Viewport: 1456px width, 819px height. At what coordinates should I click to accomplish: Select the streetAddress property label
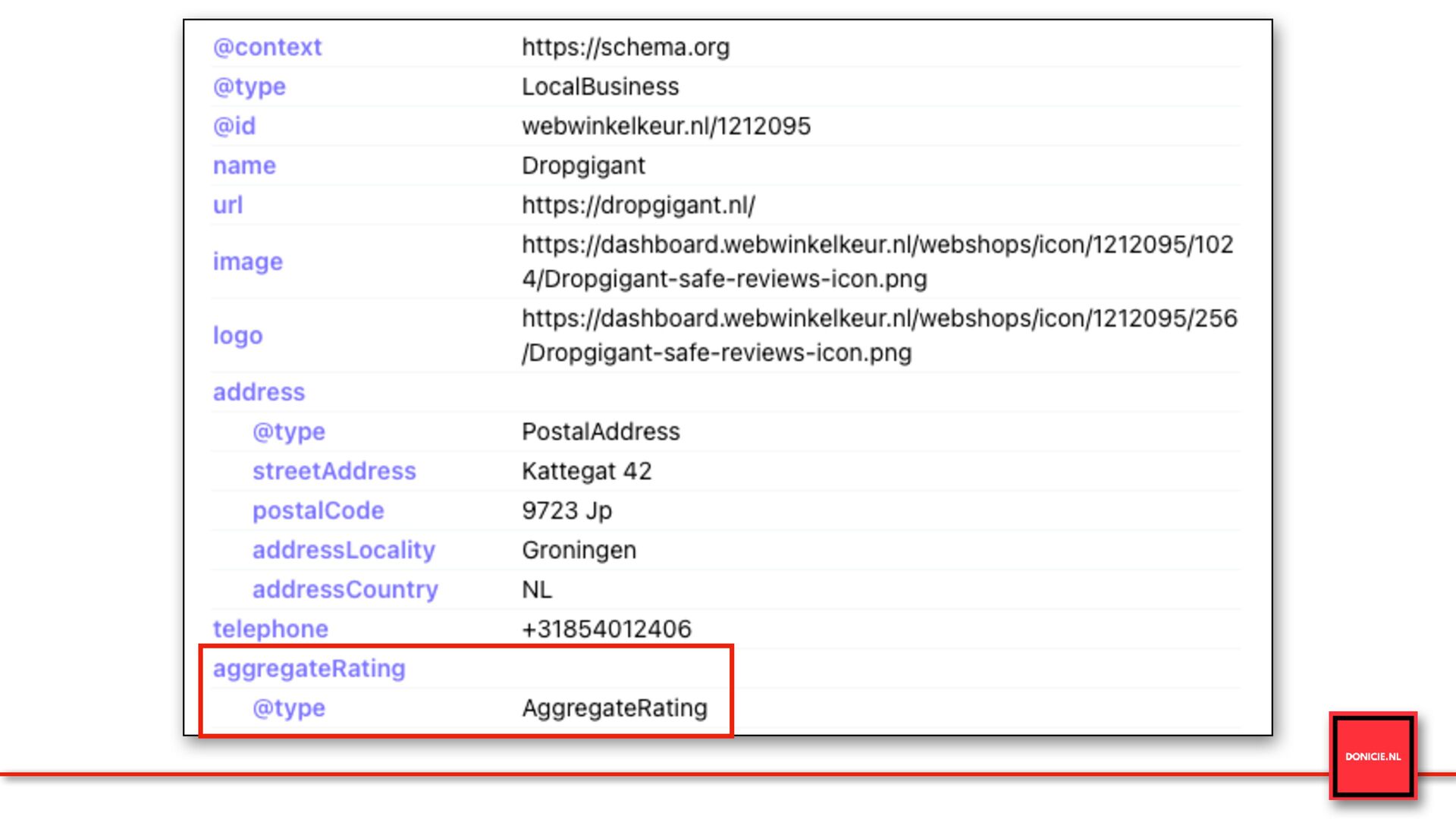pos(334,471)
